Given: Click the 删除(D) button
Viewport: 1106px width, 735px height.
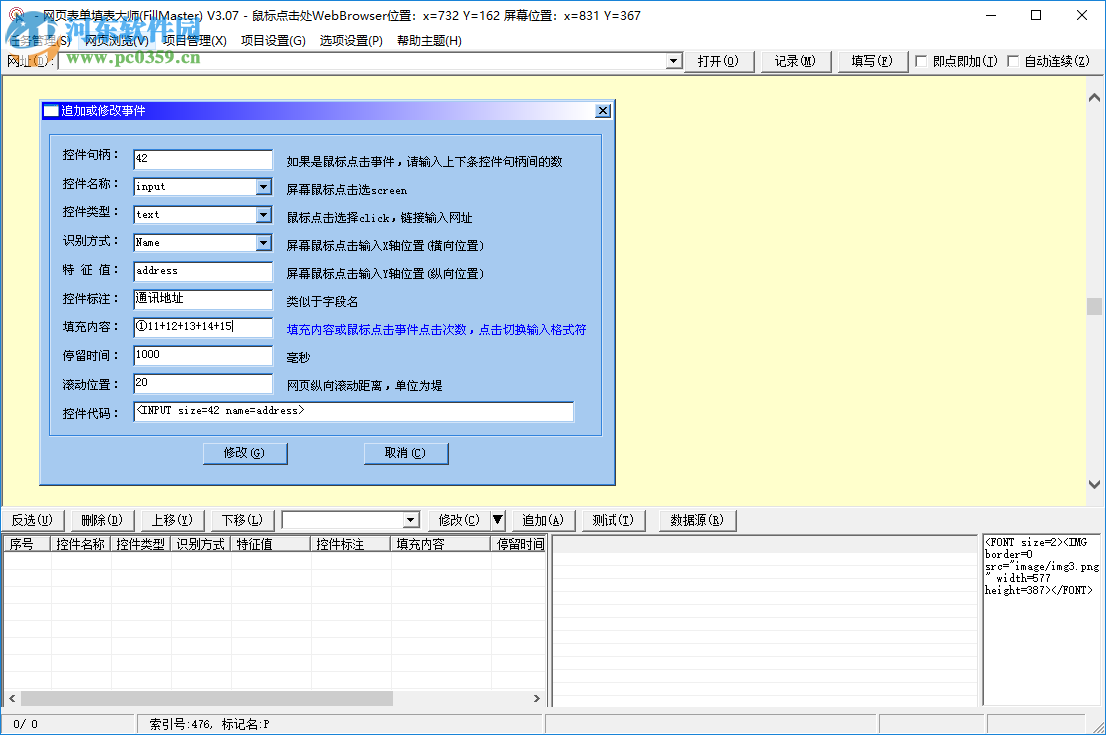Looking at the screenshot, I should coord(101,520).
